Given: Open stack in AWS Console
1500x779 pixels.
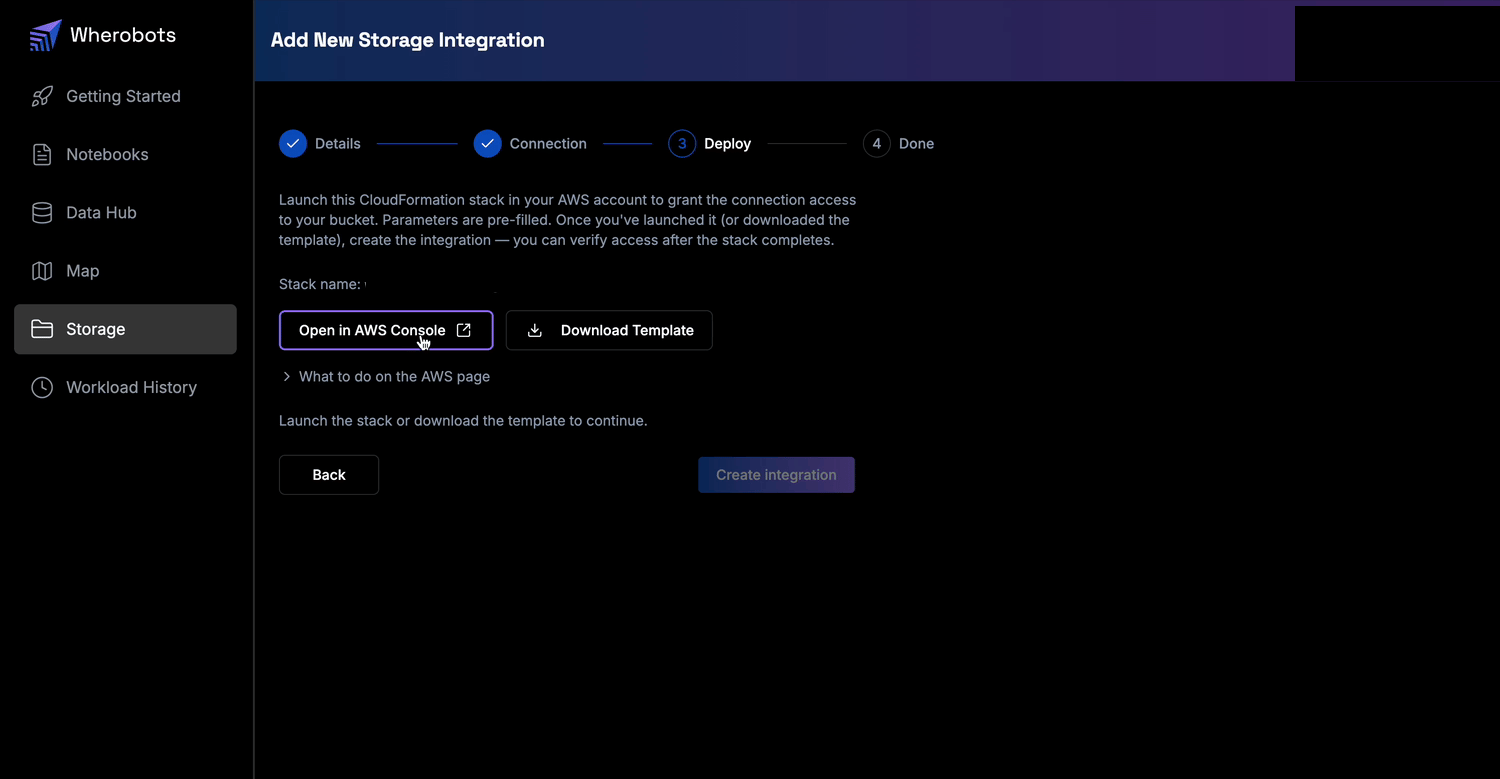Looking at the screenshot, I should (x=386, y=330).
